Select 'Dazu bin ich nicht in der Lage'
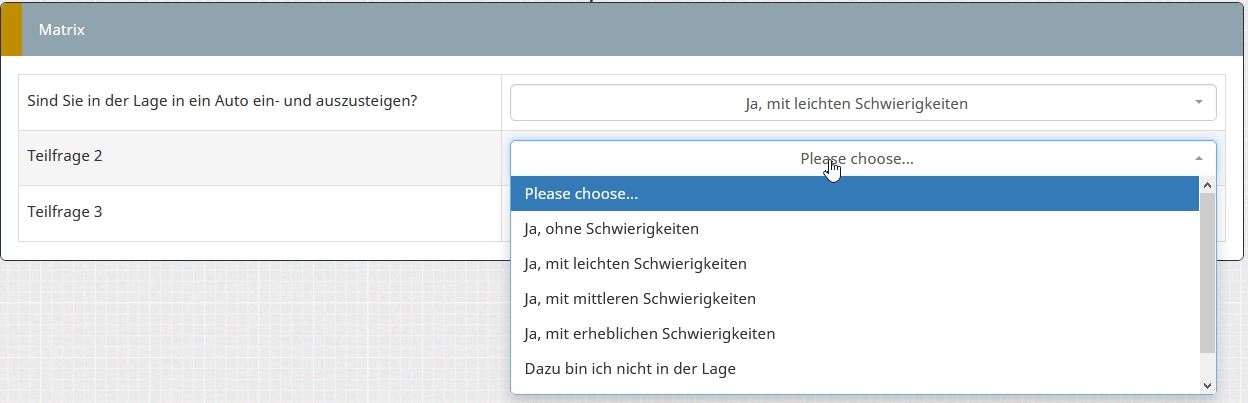The height and width of the screenshot is (403, 1248). (x=629, y=369)
